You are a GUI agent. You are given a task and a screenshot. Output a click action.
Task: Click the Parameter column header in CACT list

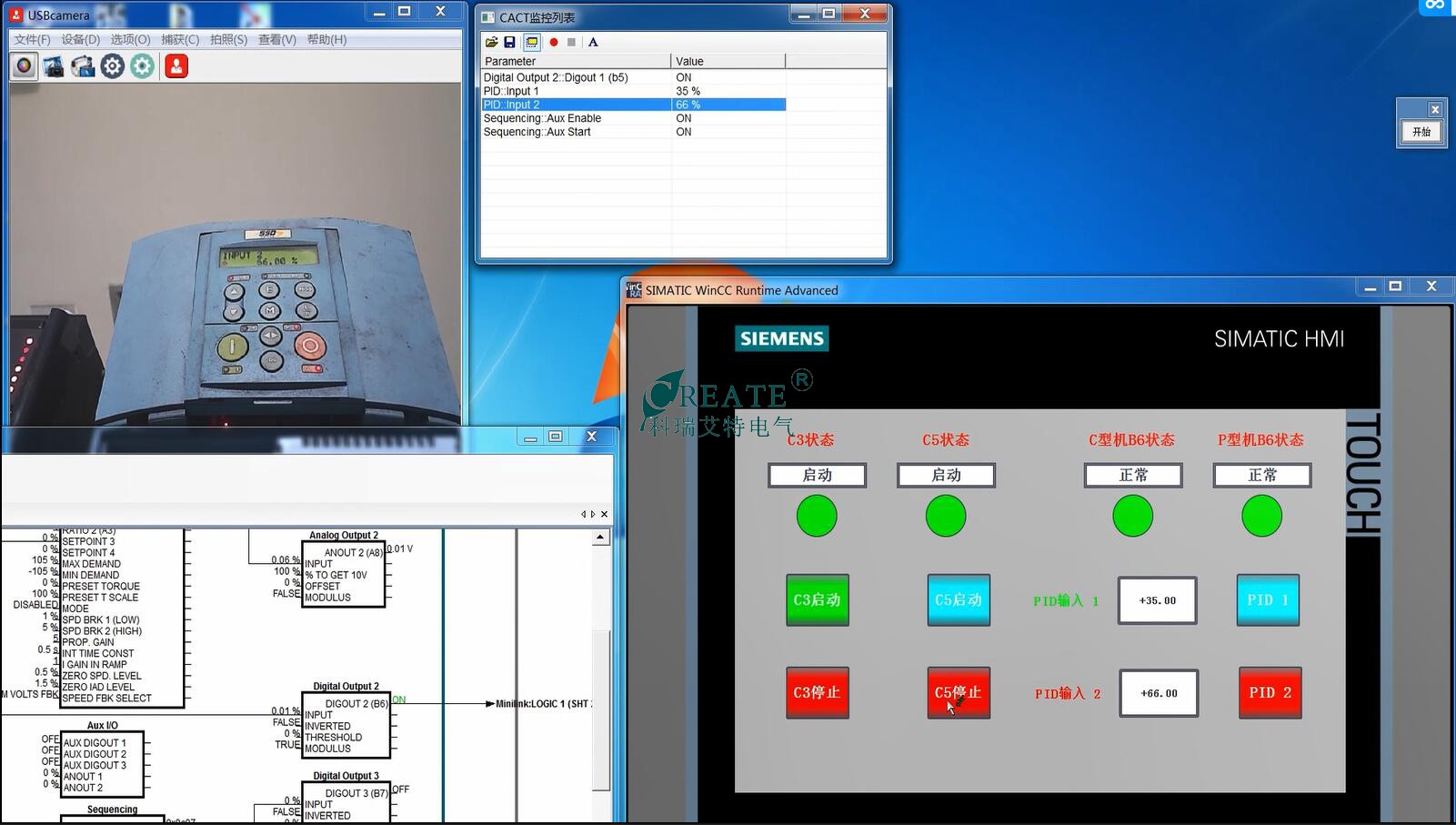pos(576,61)
